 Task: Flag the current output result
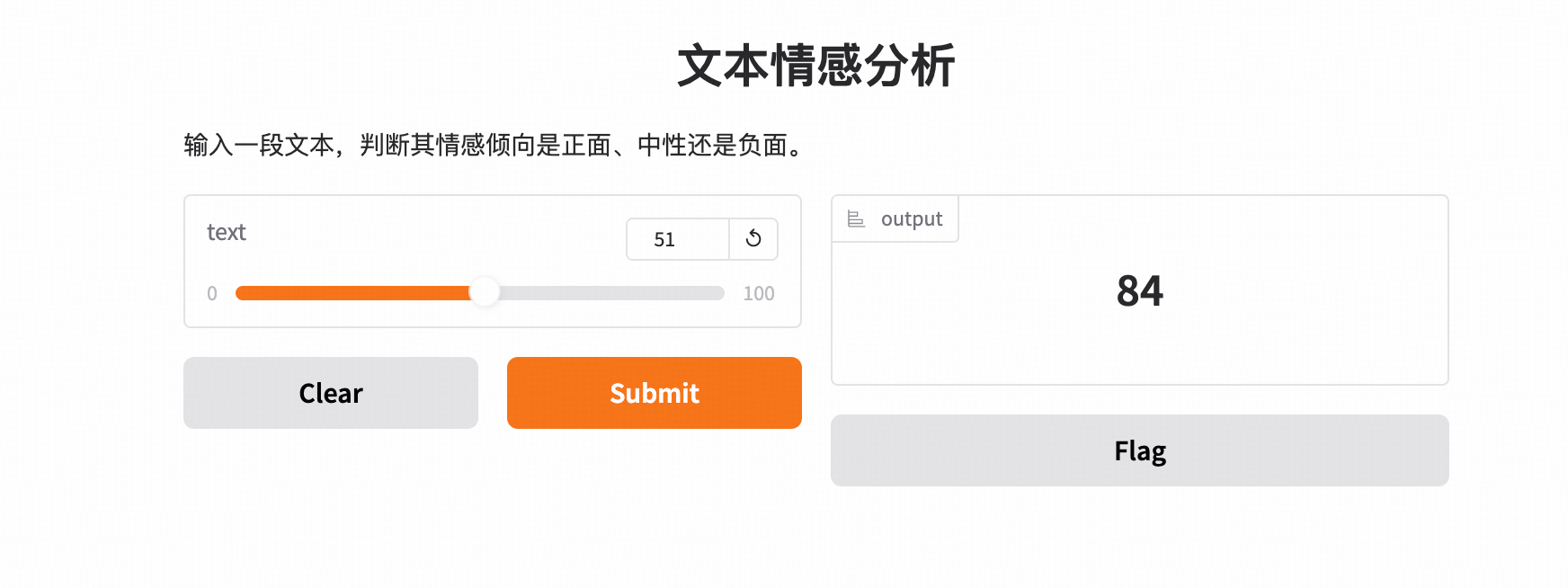[x=1139, y=450]
